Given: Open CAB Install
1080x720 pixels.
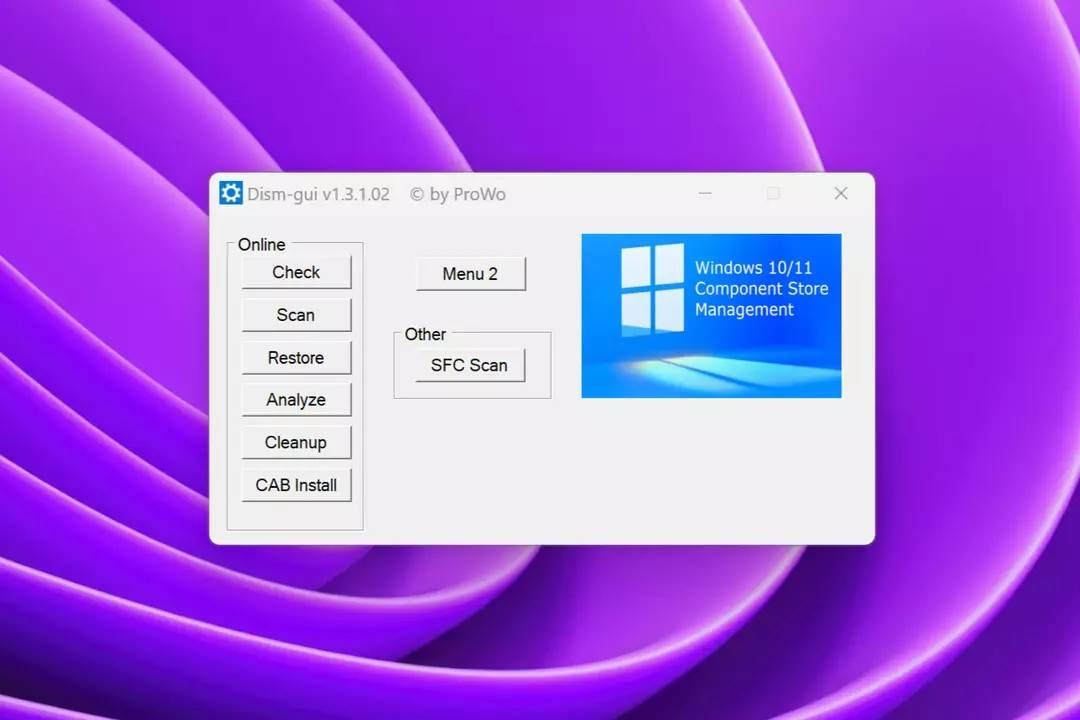Looking at the screenshot, I should point(296,485).
